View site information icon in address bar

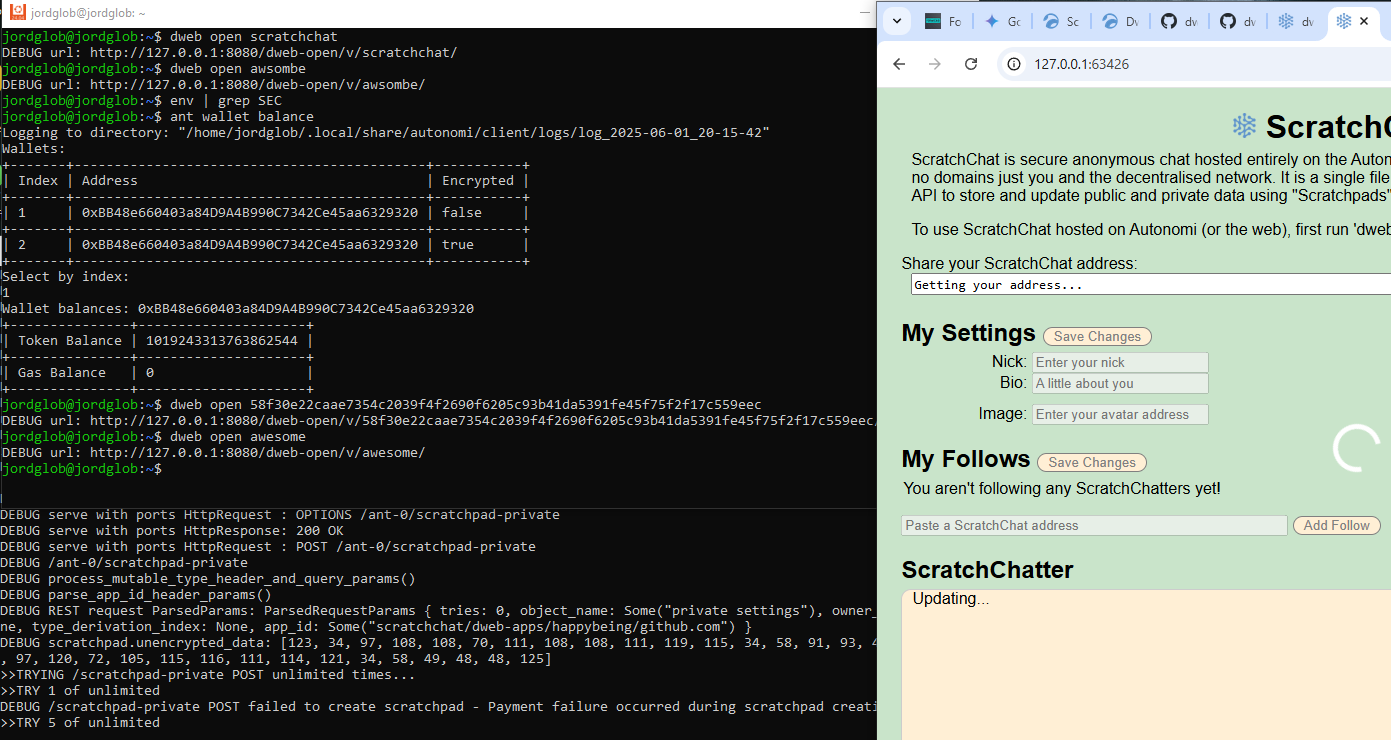(1014, 64)
